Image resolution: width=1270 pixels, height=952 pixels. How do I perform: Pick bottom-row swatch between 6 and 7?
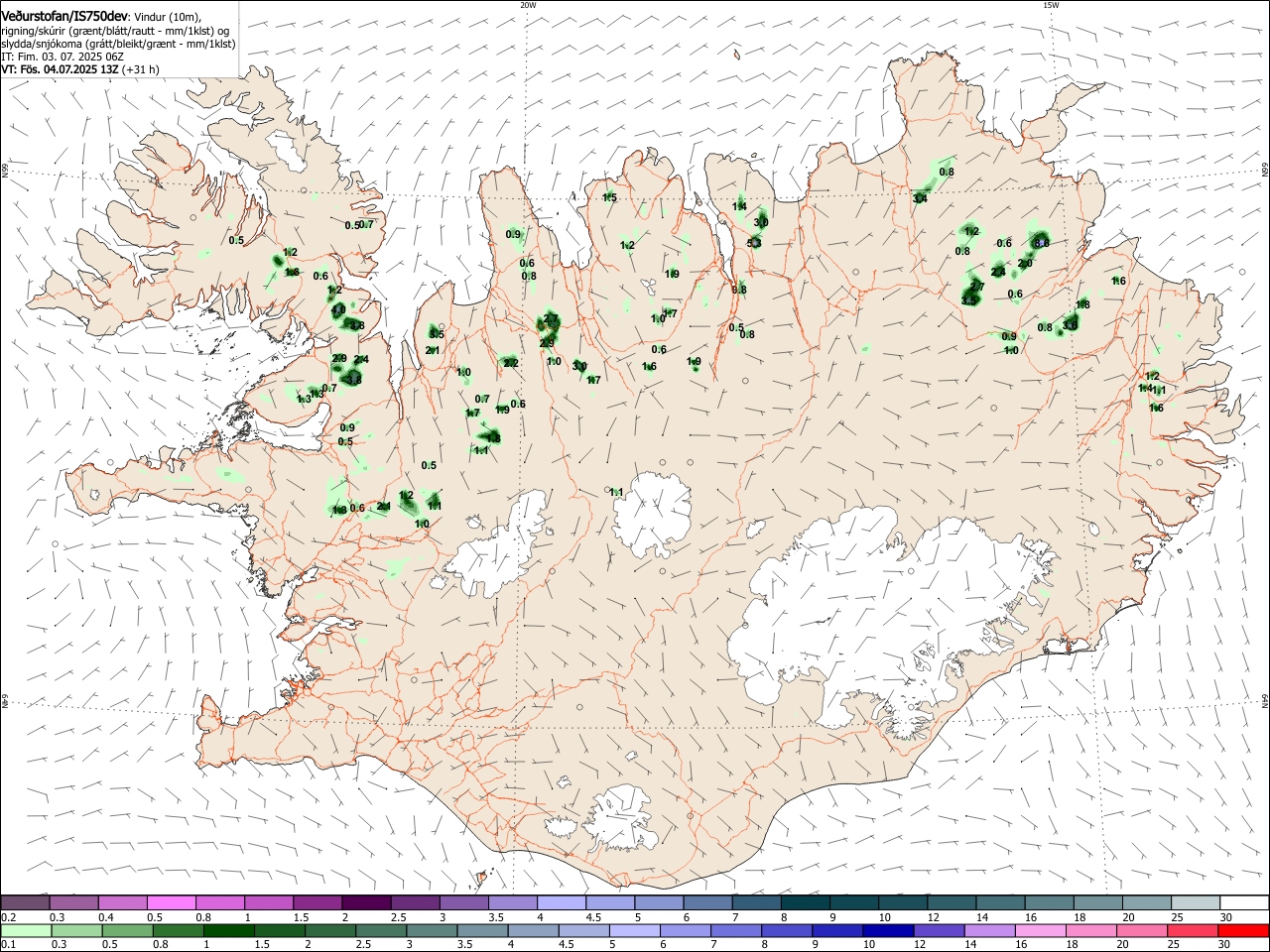[686, 930]
